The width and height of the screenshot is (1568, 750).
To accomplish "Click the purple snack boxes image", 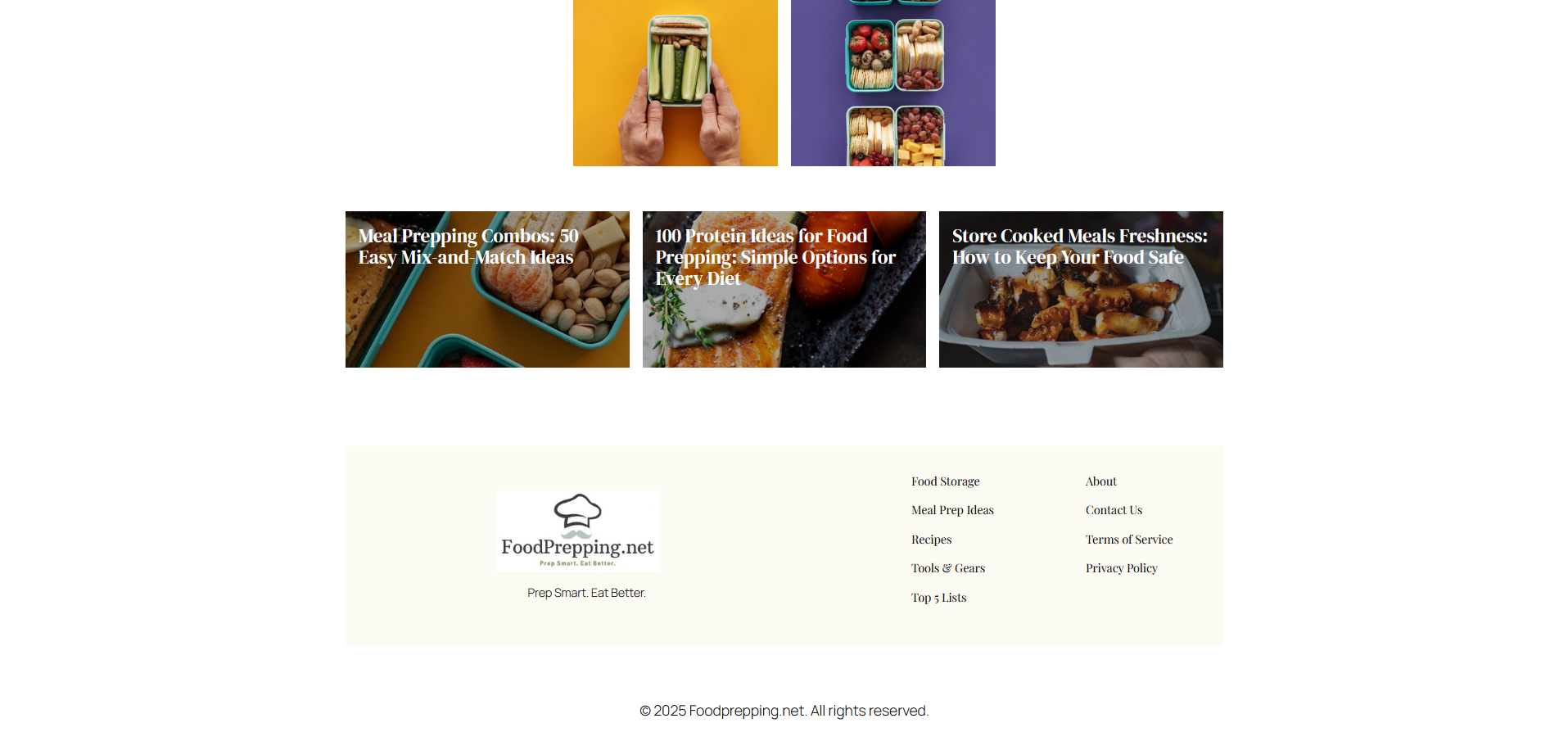I will click(893, 83).
